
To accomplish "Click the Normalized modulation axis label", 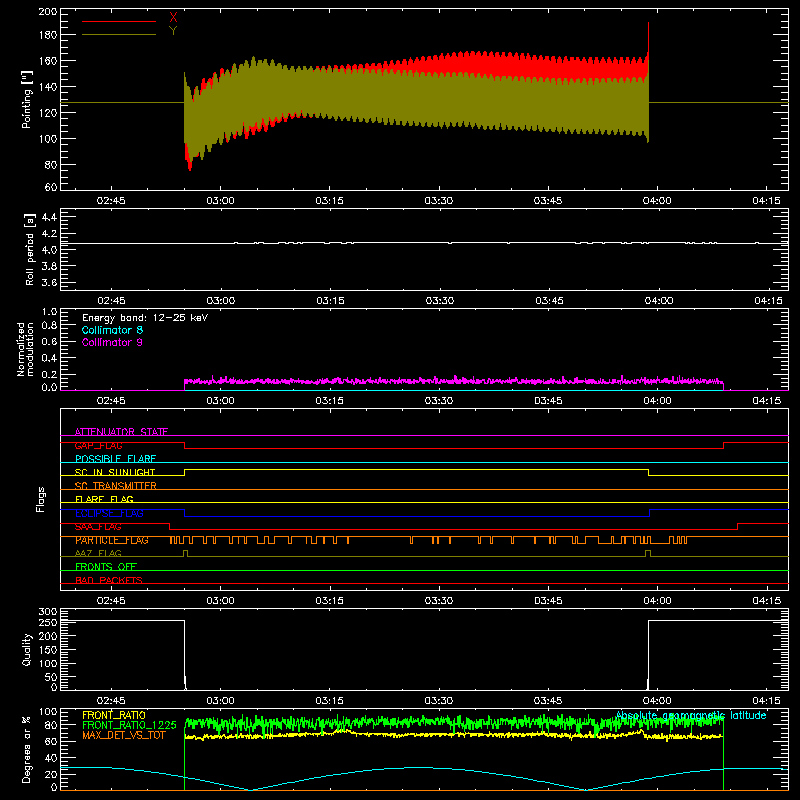I will pyautogui.click(x=25, y=349).
